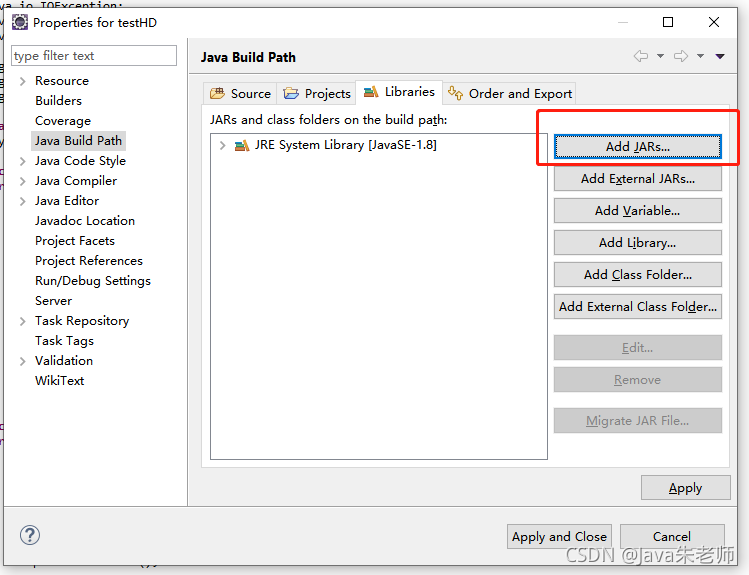
Task: Select Task Tags page
Action: (64, 341)
